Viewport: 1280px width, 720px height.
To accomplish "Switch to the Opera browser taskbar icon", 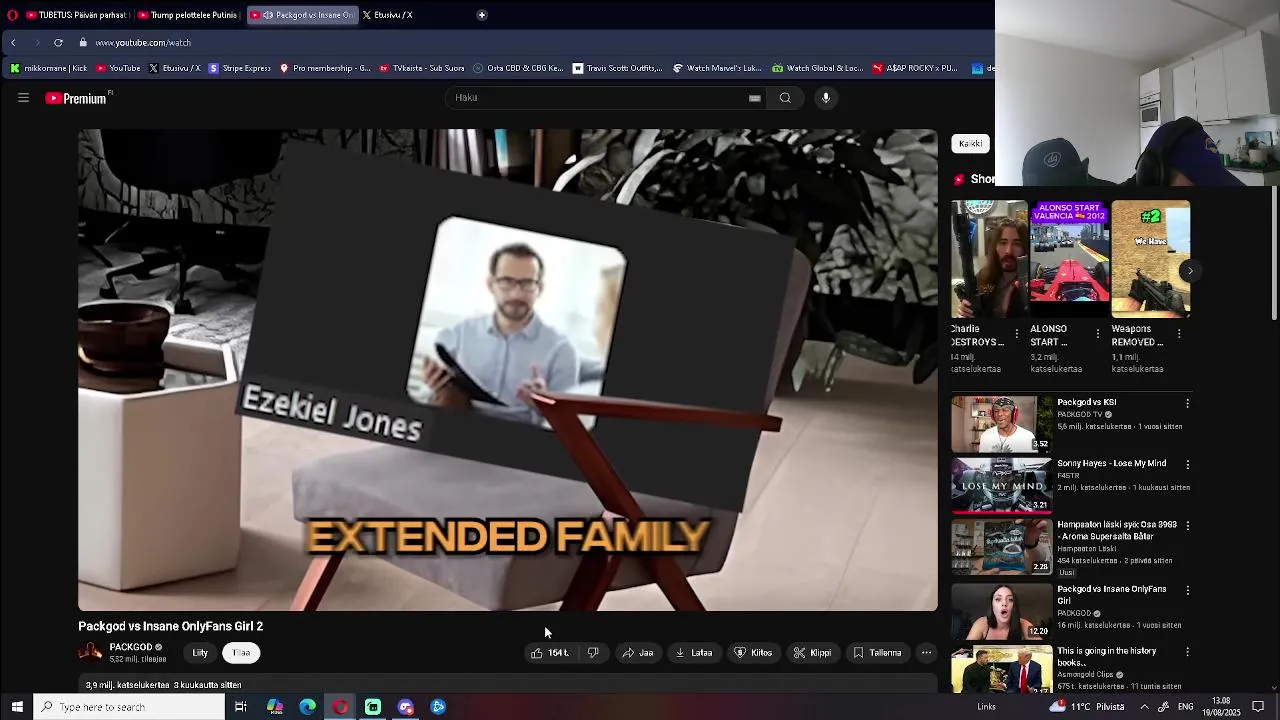I will pos(341,707).
